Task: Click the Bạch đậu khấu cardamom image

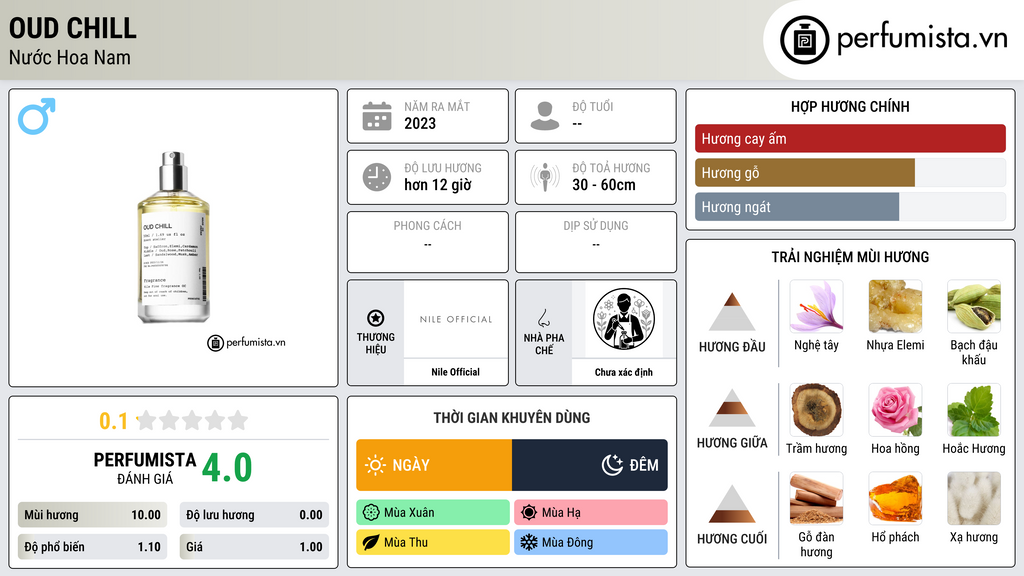Action: [974, 306]
